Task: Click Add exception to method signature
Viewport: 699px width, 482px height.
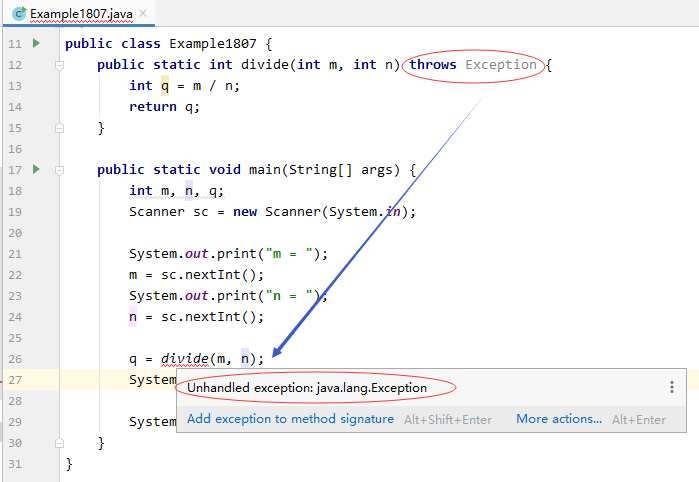Action: pyautogui.click(x=290, y=419)
